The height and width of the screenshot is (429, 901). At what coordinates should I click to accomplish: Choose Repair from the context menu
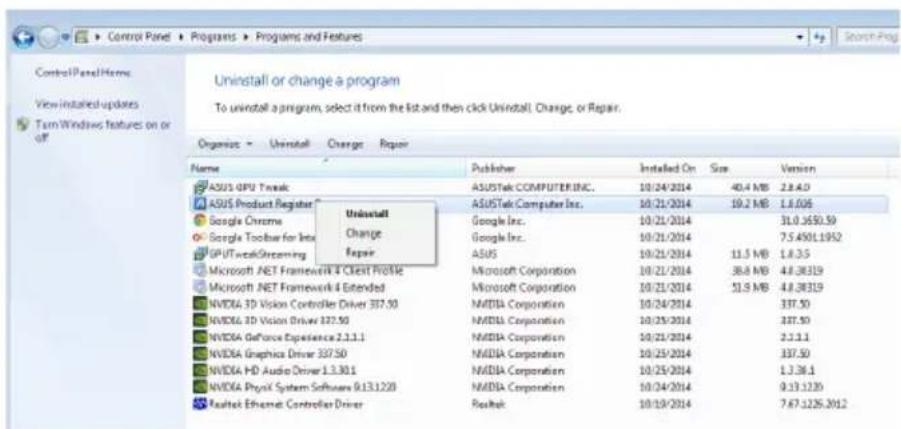pos(360,253)
